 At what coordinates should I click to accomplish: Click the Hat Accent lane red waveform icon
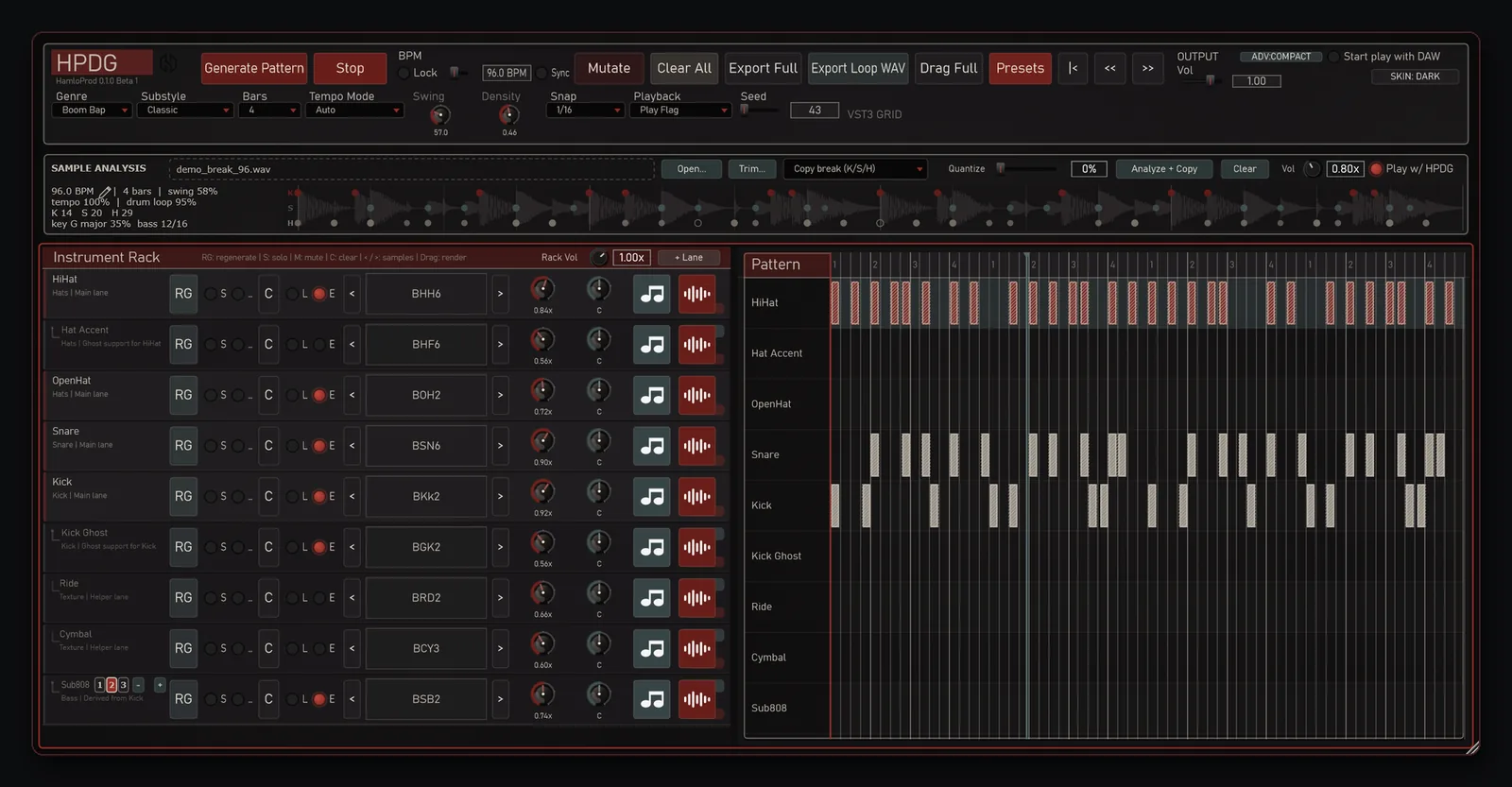click(696, 345)
